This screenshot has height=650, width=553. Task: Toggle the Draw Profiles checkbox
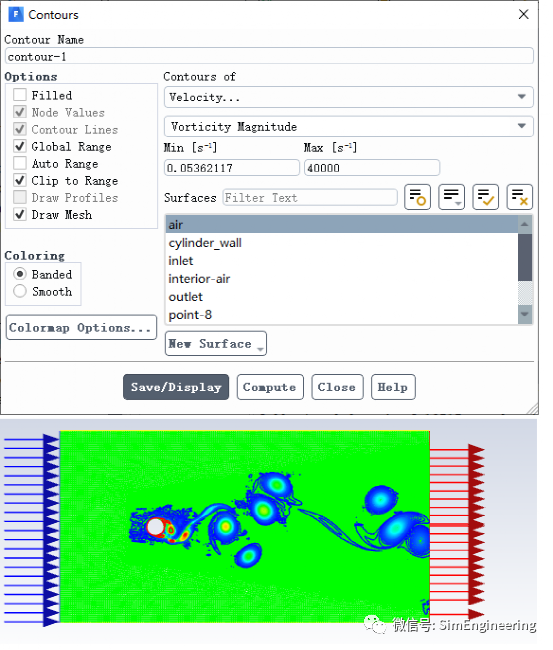click(19, 197)
